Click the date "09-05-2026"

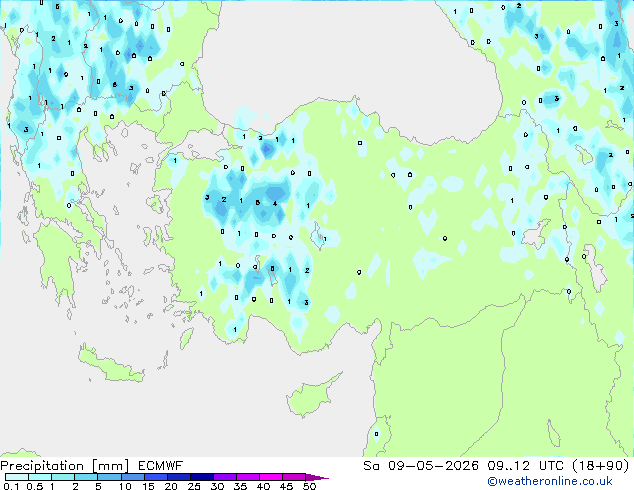click(x=433, y=466)
